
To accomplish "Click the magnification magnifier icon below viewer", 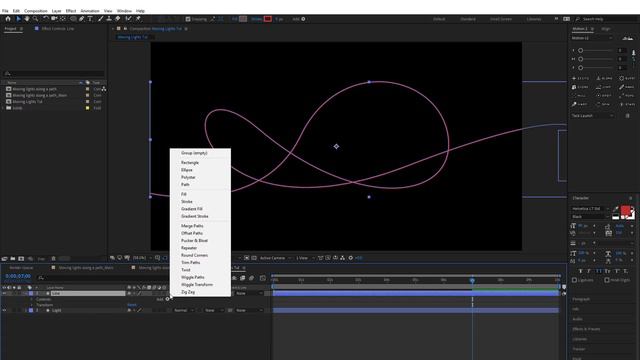I will 158,258.
